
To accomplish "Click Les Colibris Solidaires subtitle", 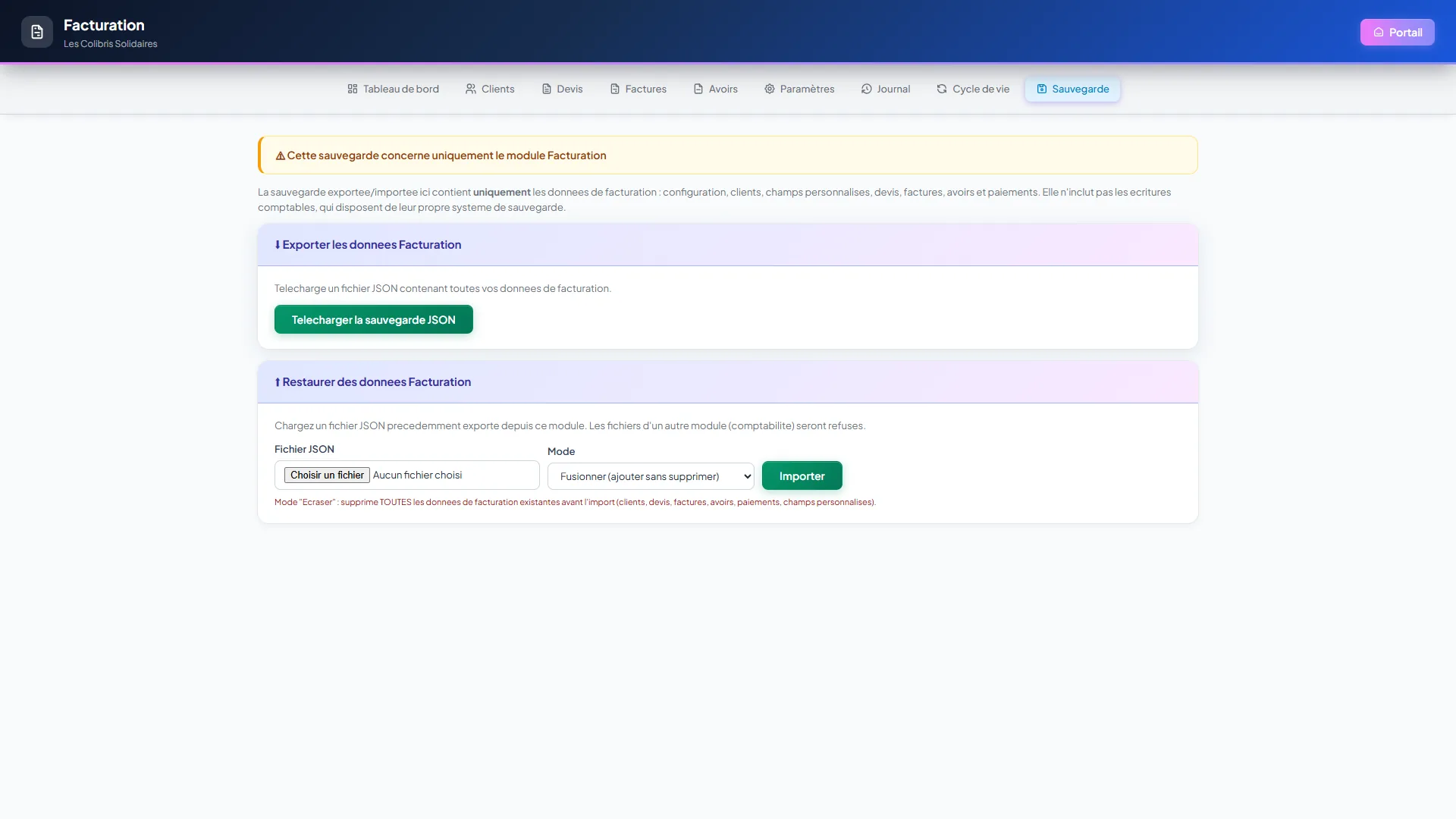I will (x=111, y=44).
